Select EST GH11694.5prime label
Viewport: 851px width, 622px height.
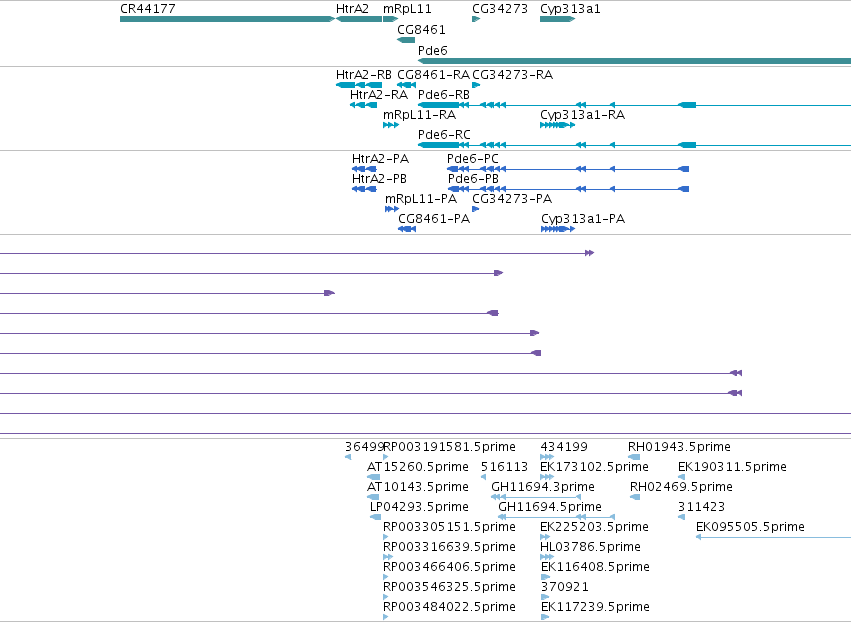(x=550, y=507)
